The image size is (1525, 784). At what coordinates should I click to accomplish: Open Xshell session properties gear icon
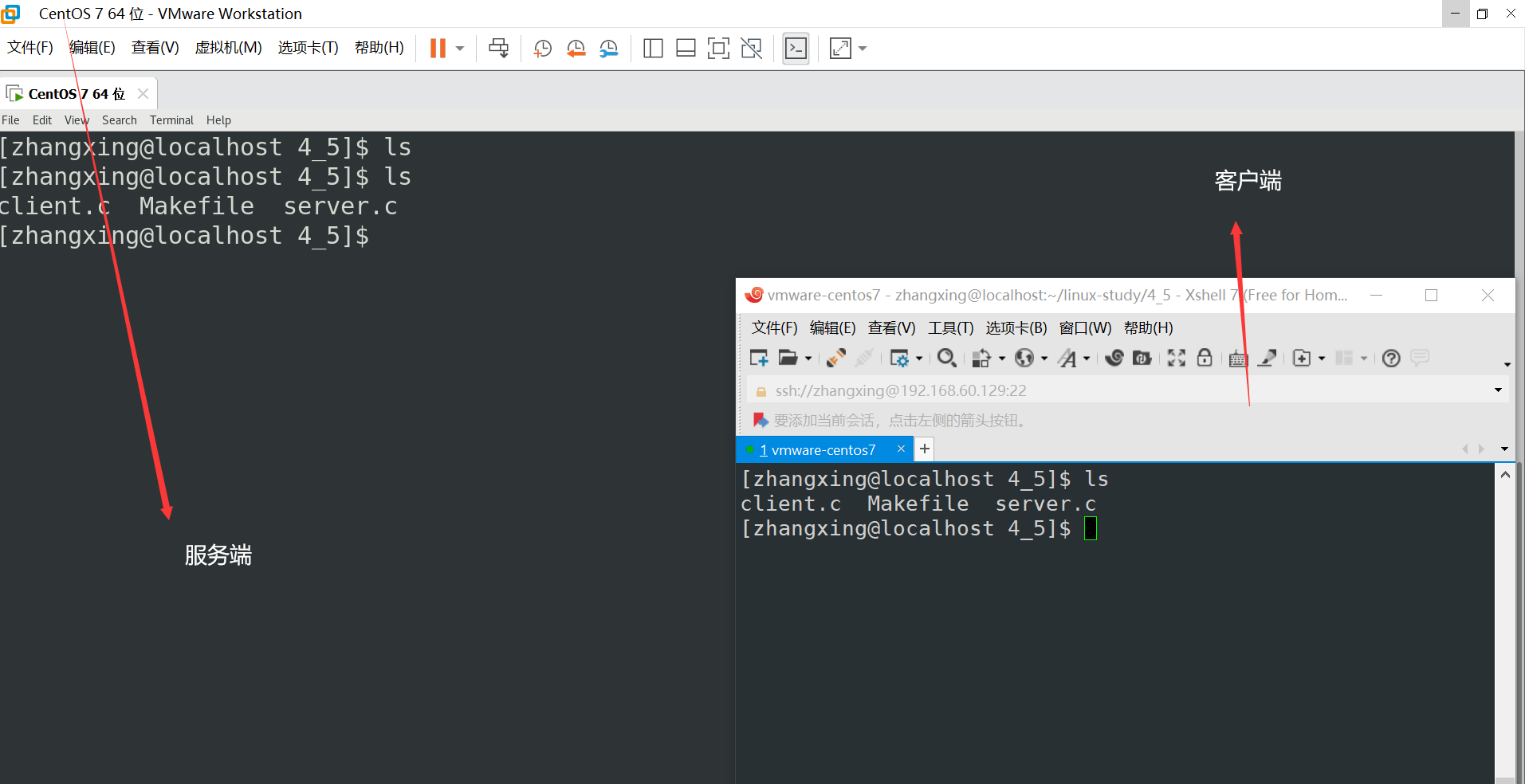pyautogui.click(x=899, y=359)
